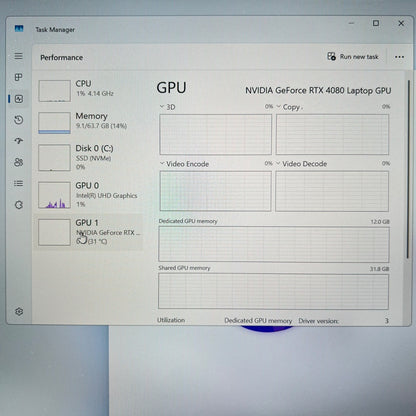416x416 pixels.
Task: Open the Details page icon
Action: pos(19,183)
